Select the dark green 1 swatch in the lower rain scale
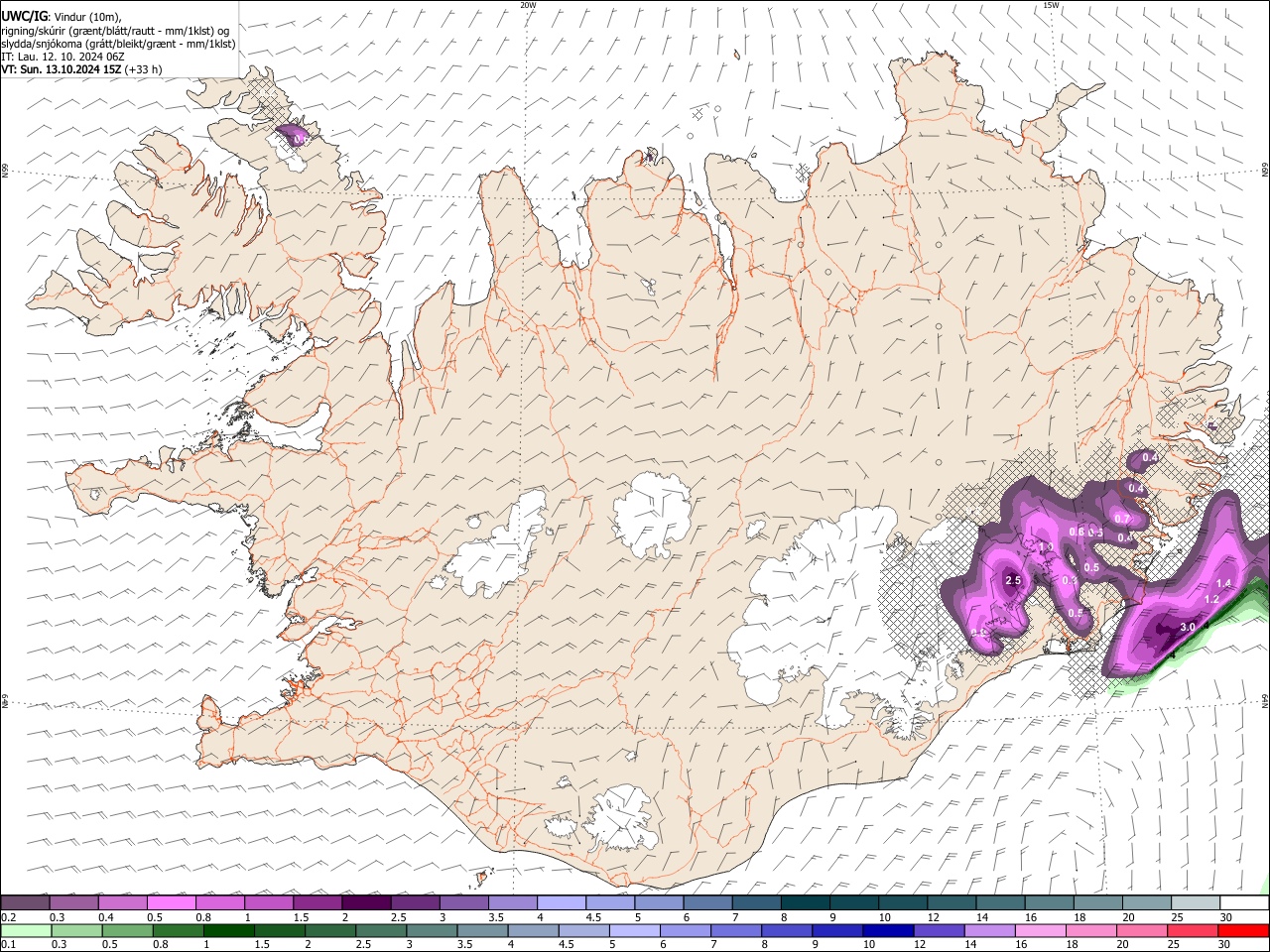This screenshot has width=1270, height=952. [x=229, y=930]
